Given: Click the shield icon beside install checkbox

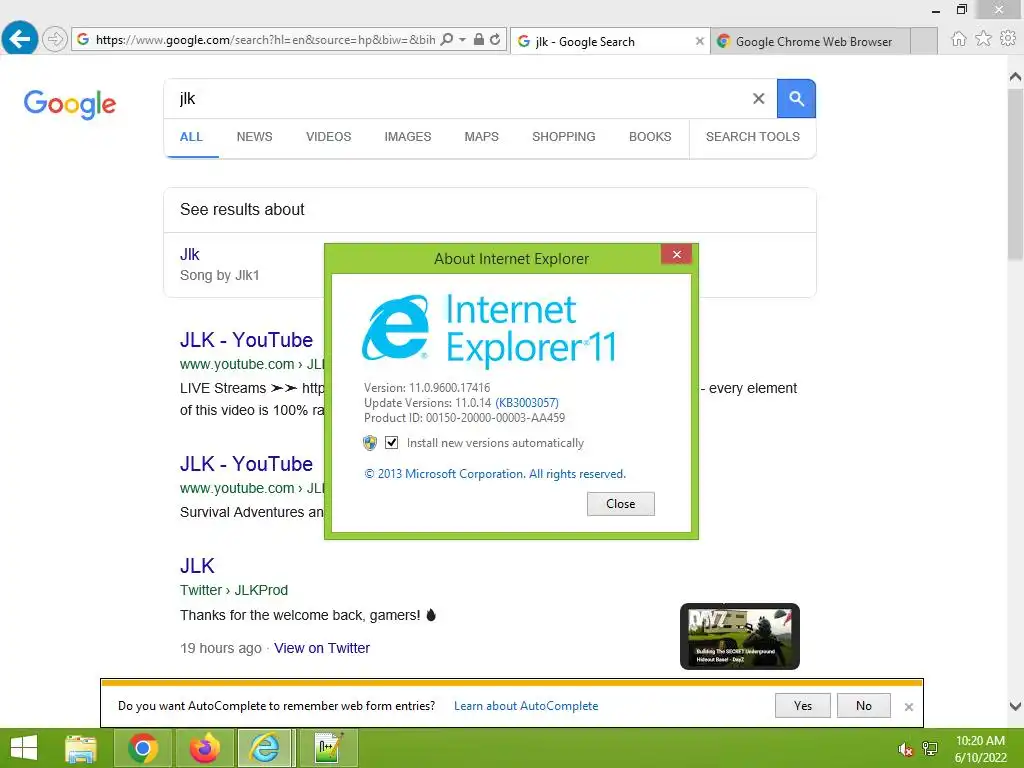Looking at the screenshot, I should tap(370, 443).
